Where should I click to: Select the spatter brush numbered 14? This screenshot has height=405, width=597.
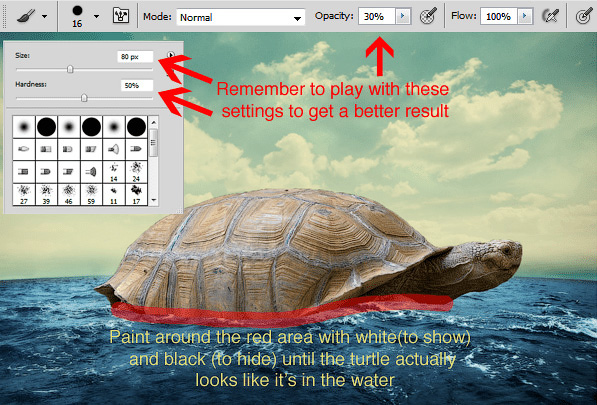tap(113, 172)
